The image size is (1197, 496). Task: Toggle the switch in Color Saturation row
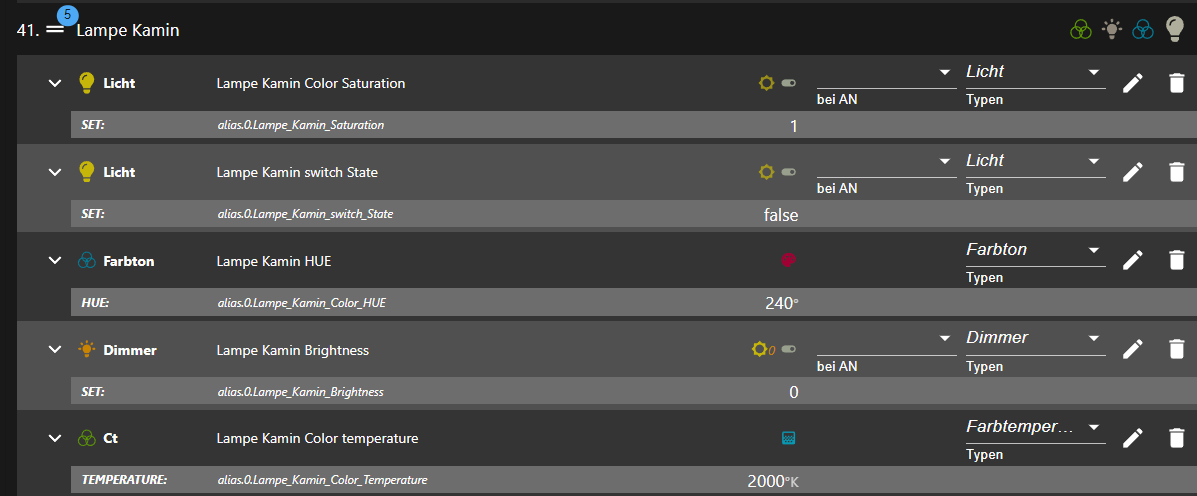[789, 84]
